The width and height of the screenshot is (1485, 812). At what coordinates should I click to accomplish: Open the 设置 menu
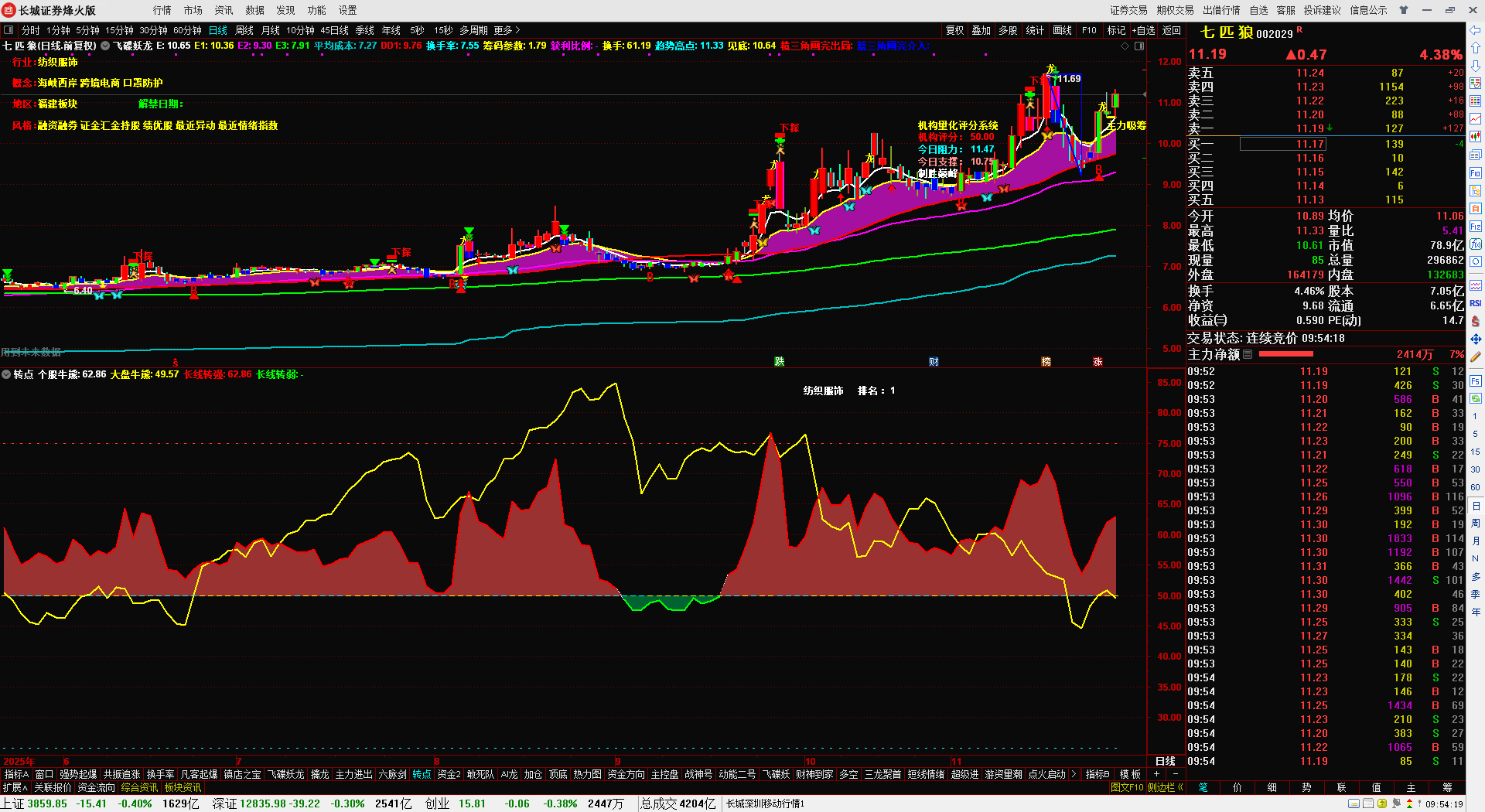[348, 10]
